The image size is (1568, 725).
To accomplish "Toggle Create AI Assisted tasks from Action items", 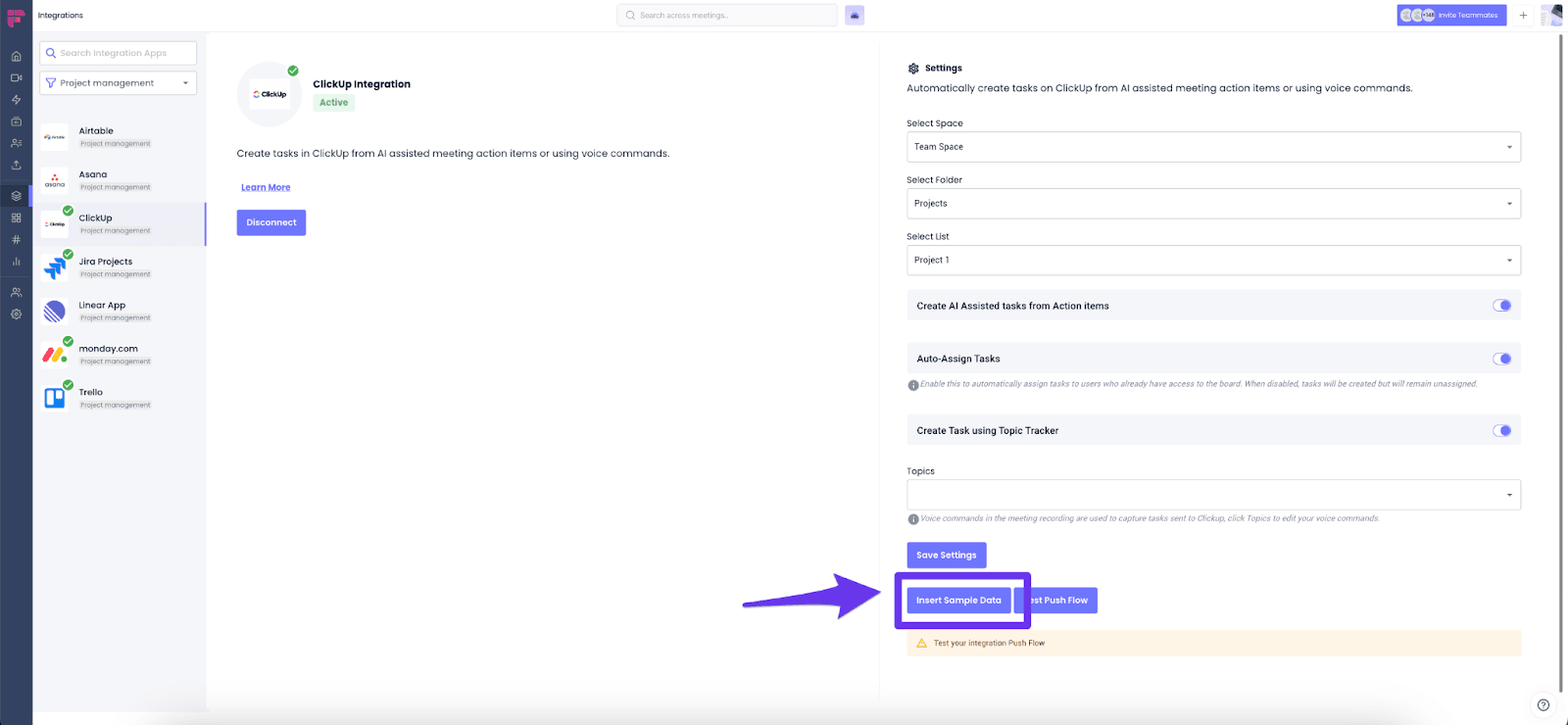I will coord(1501,306).
